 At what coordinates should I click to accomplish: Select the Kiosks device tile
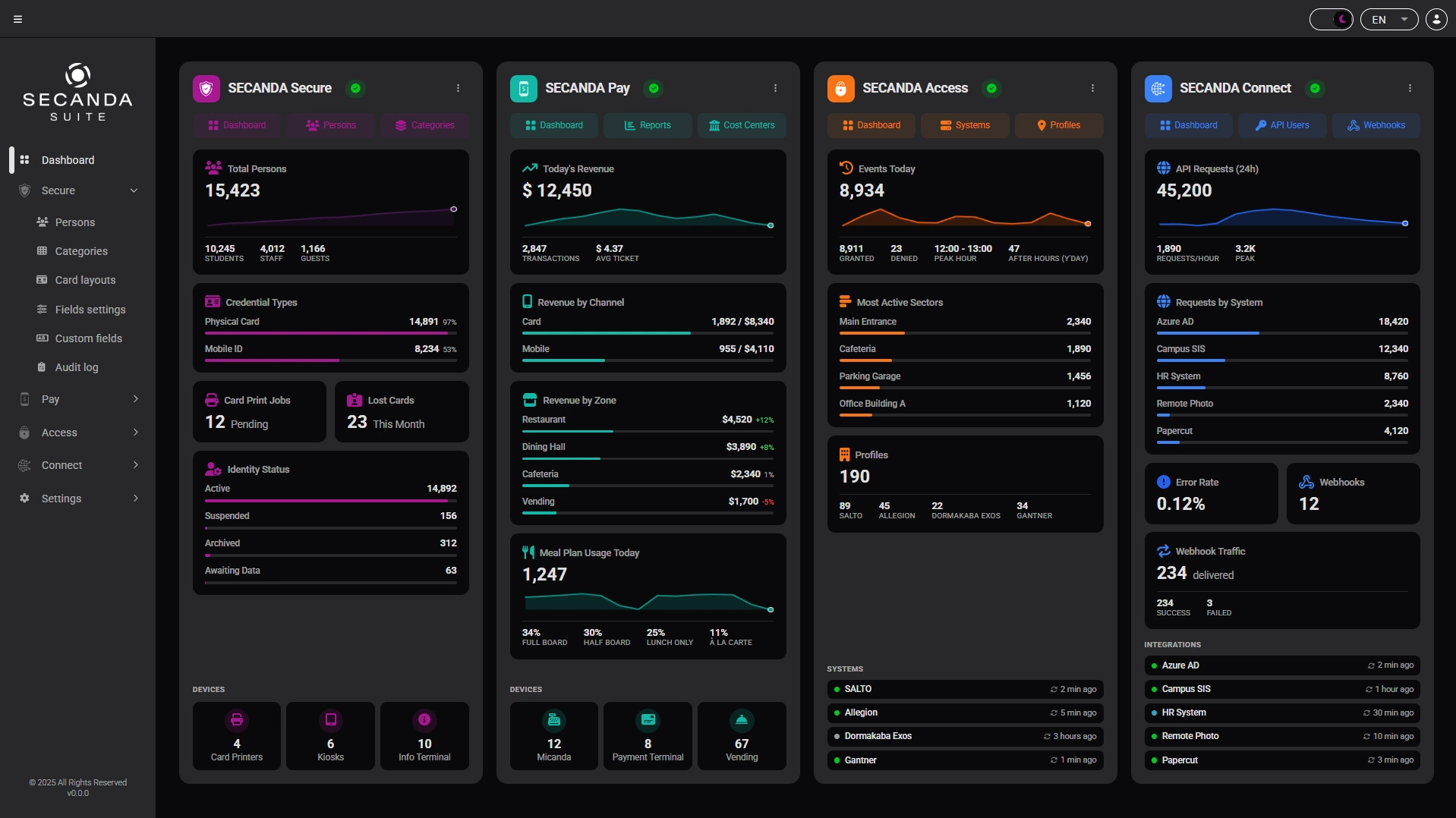pyautogui.click(x=330, y=736)
